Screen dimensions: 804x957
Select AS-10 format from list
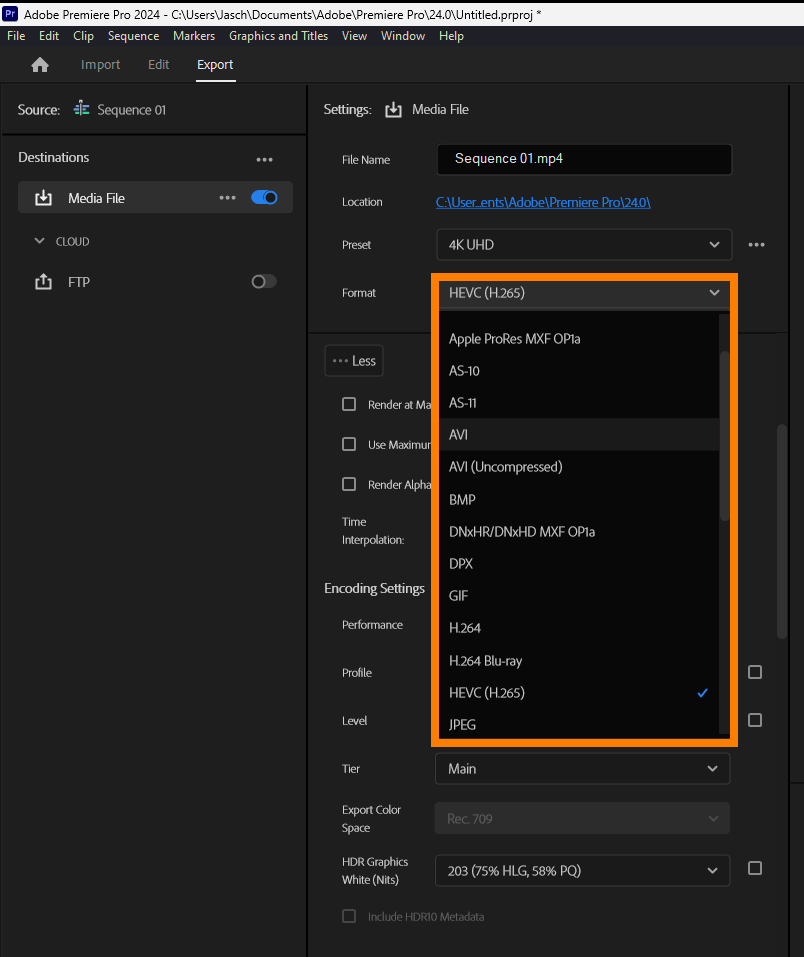point(579,370)
